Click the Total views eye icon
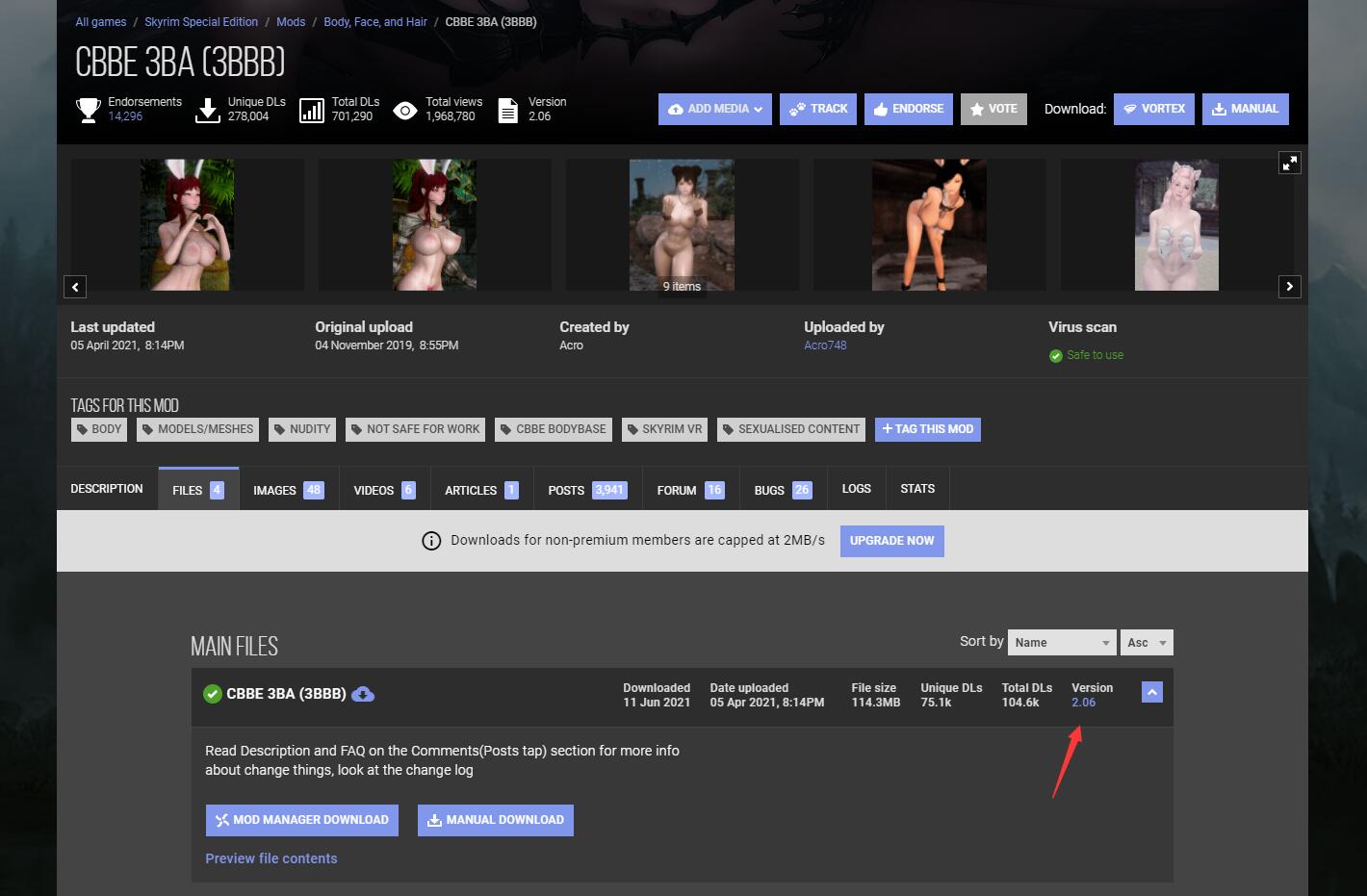The width and height of the screenshot is (1367, 896). [405, 111]
